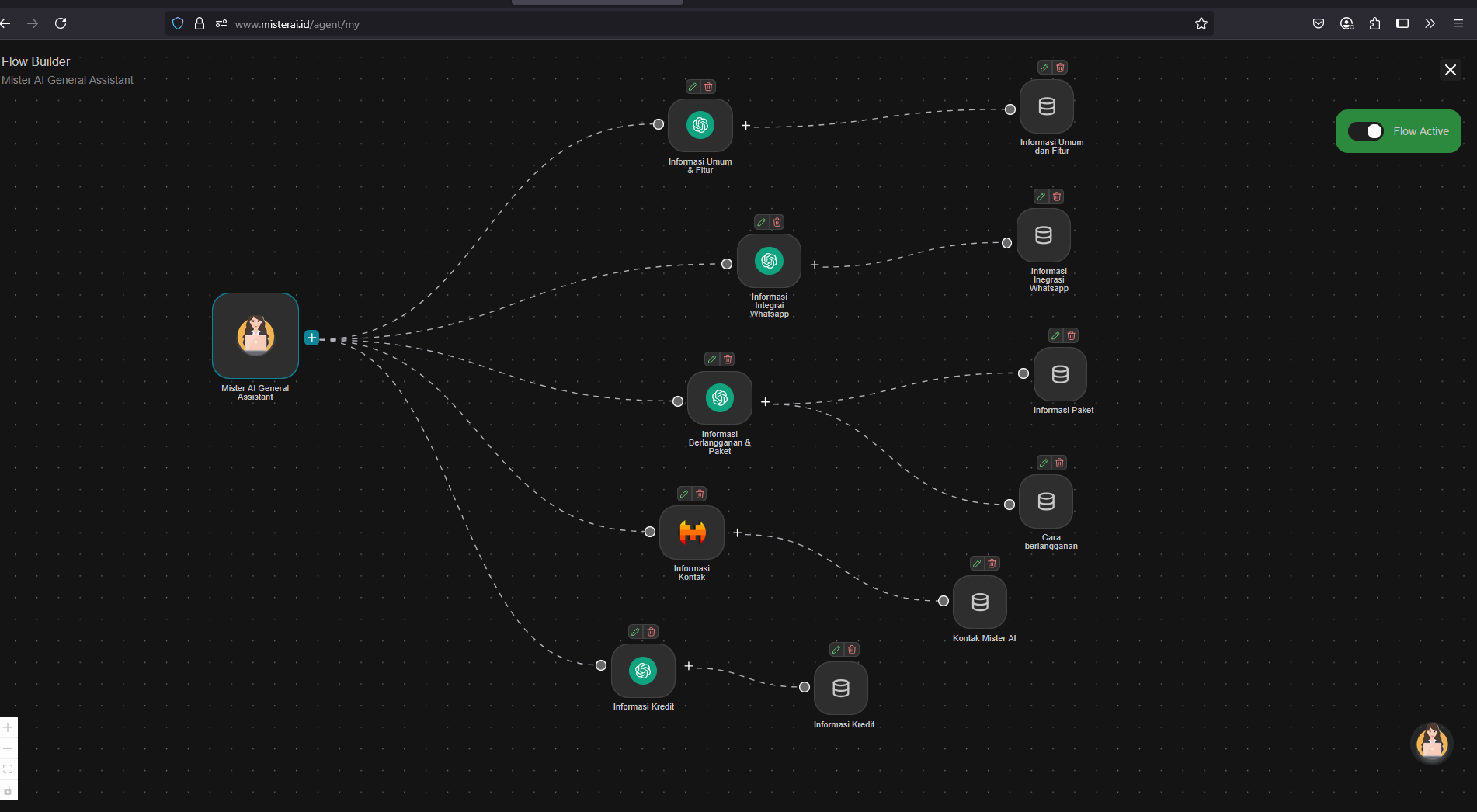Select the ChatGPT icon on Informasi Berlangganan & Paket

pos(720,398)
